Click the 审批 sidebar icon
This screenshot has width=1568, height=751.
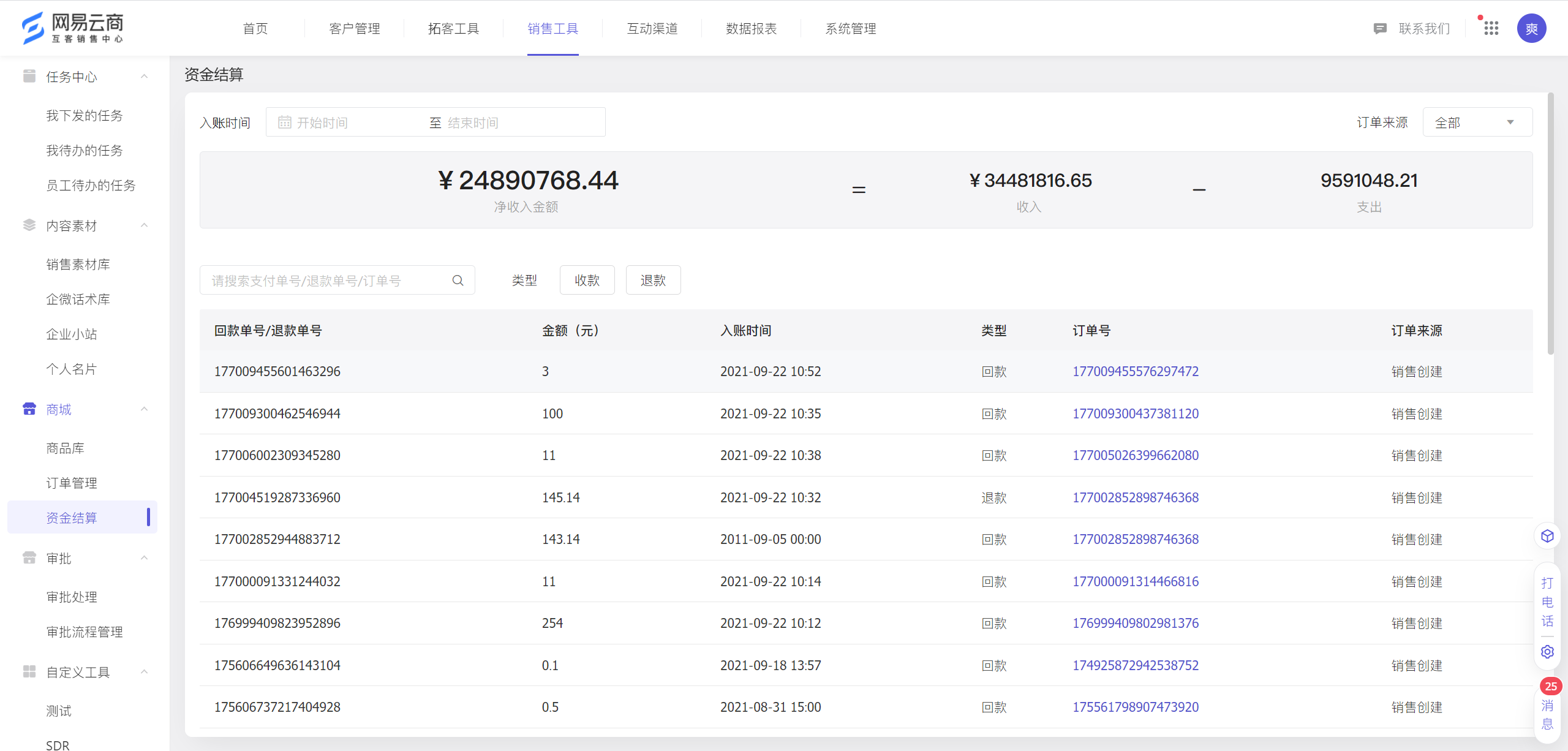[29, 557]
